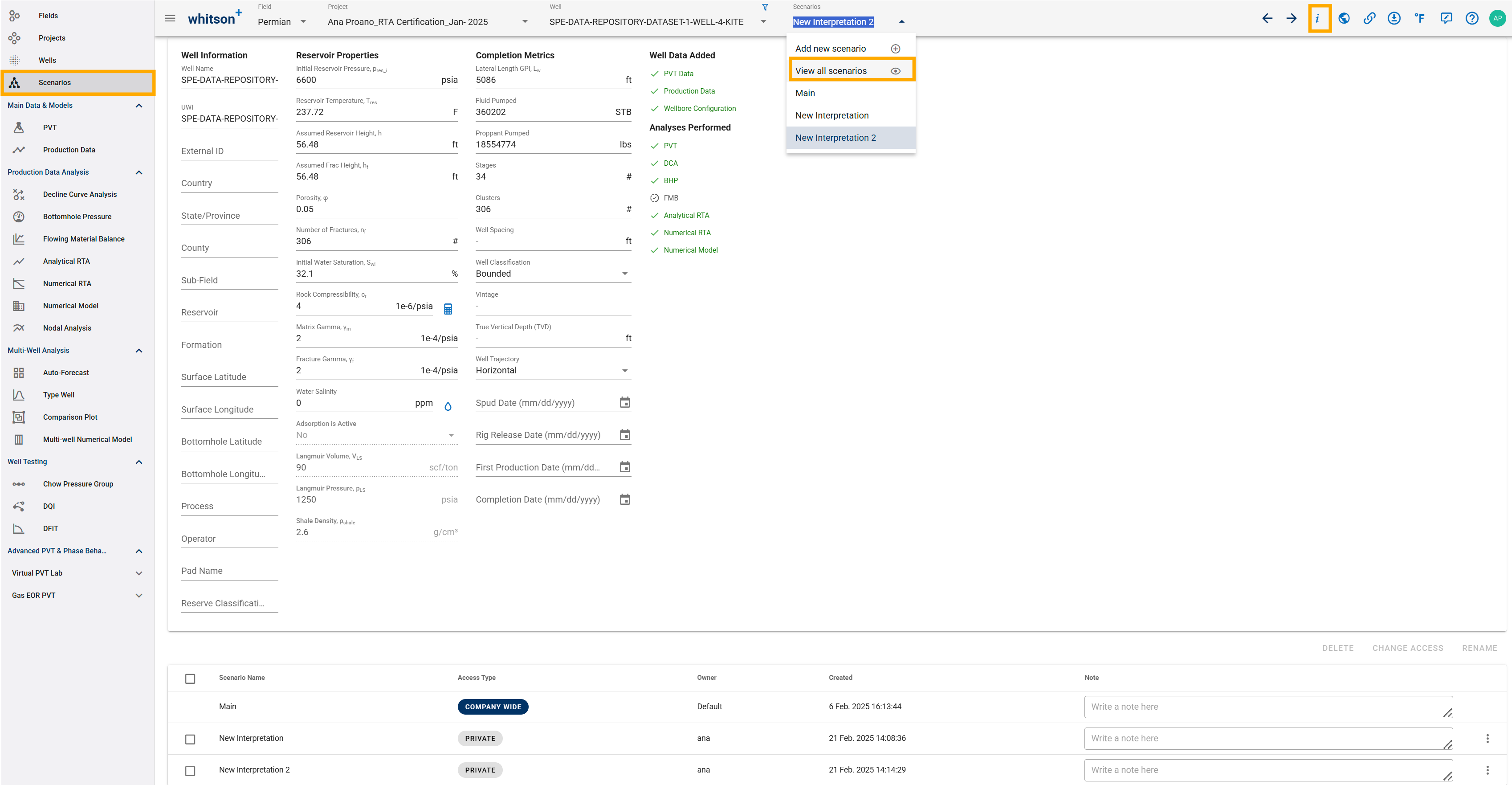Click the forward arrow icon
1512x785 pixels.
click(1291, 18)
